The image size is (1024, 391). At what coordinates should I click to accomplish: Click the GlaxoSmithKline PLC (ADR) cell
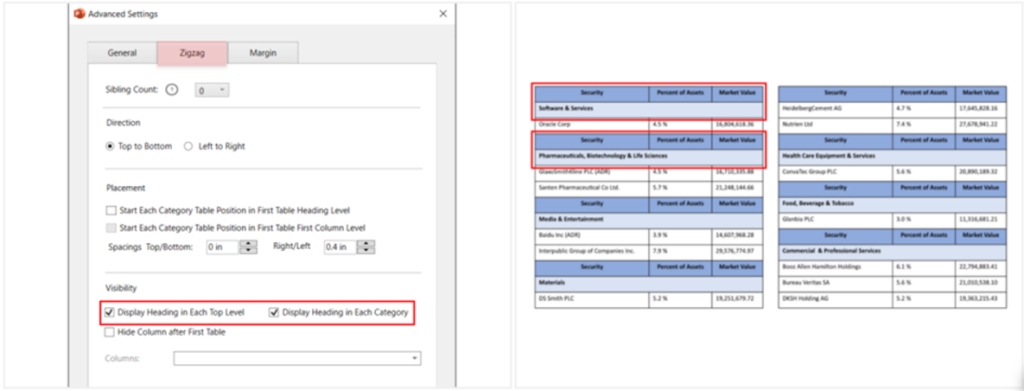[592, 172]
